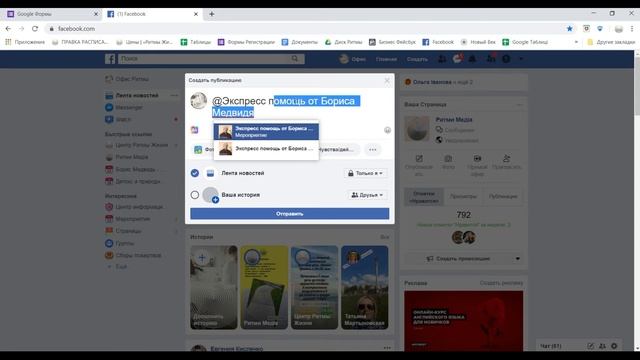
Task: Open options dots beside Лента новостей
Action: tap(174, 95)
